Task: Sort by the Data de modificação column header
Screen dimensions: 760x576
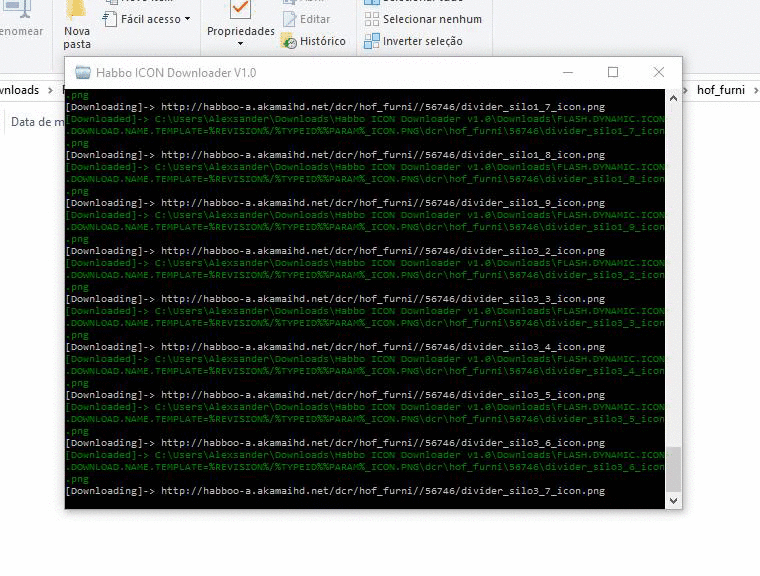Action: point(37,122)
